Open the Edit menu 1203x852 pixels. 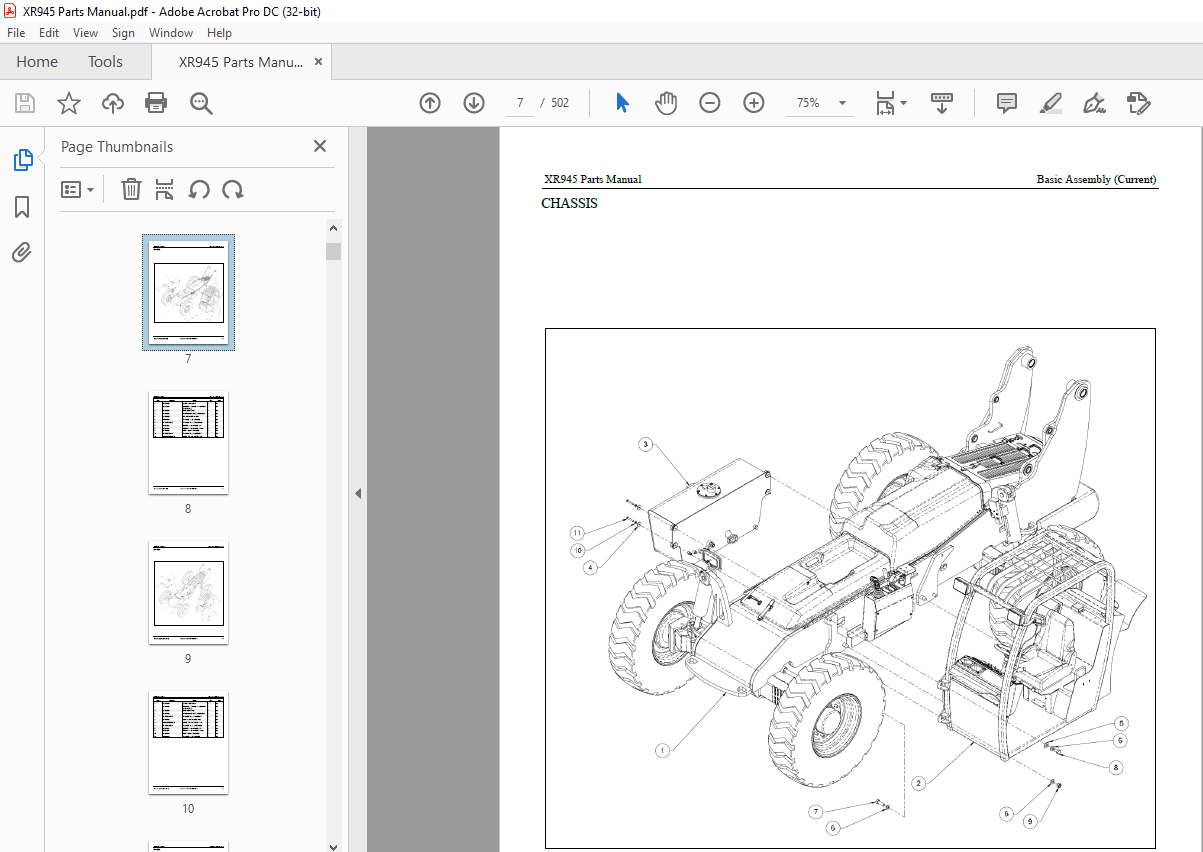(x=49, y=33)
